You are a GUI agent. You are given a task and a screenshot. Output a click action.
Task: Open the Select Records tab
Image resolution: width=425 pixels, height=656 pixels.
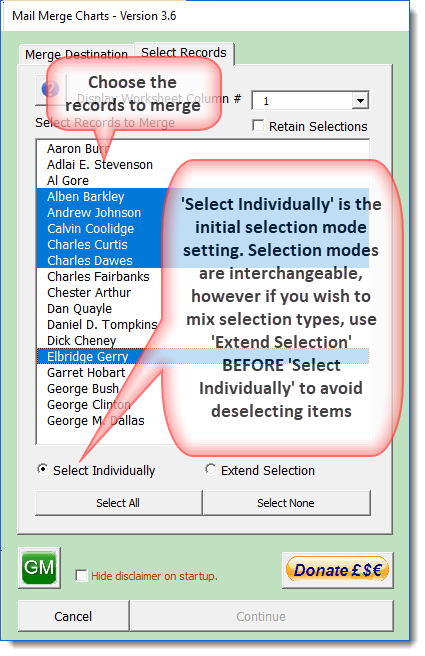(x=184, y=53)
